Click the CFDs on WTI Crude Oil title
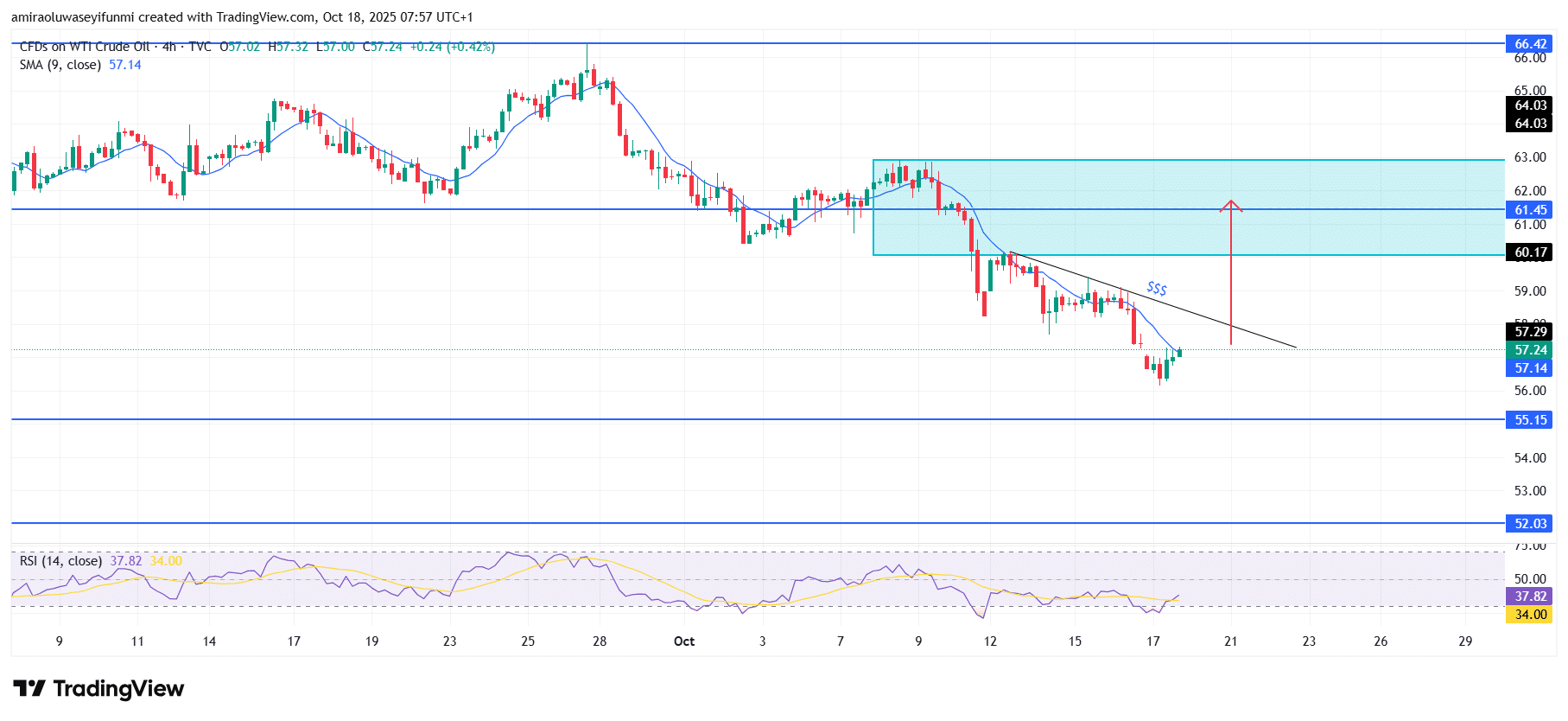 click(86, 47)
